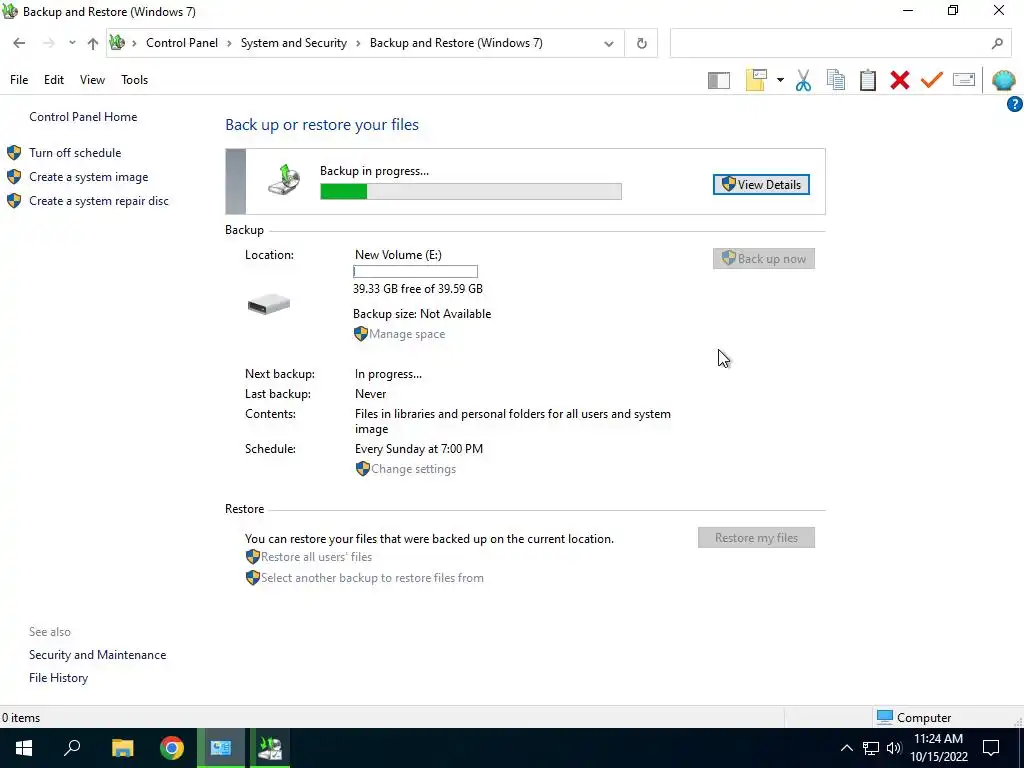Viewport: 1024px width, 768px height.
Task: Click the Control Panel icon in the address bar
Action: (117, 43)
